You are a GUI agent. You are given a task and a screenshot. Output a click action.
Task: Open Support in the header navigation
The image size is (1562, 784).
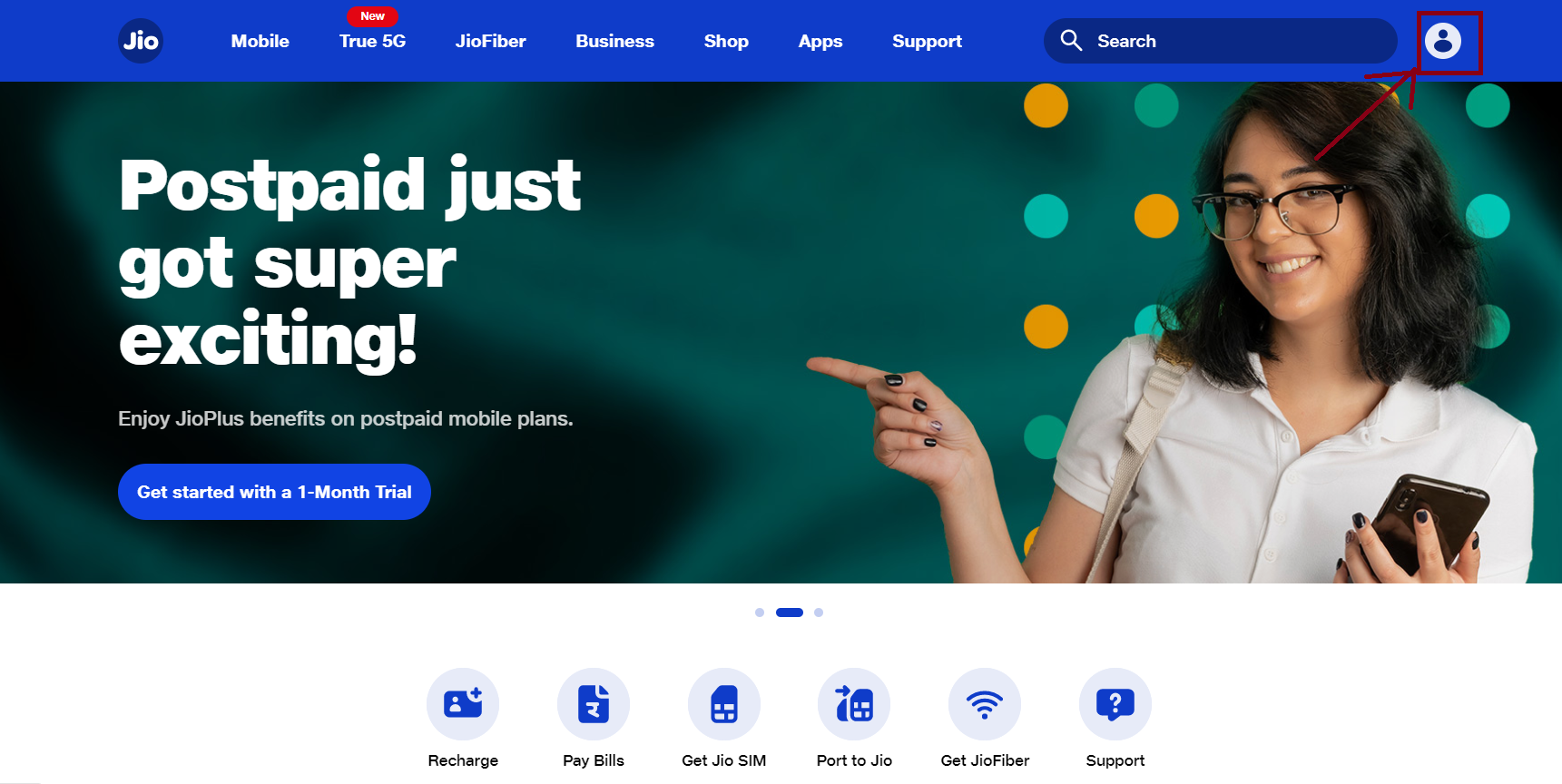pos(927,41)
